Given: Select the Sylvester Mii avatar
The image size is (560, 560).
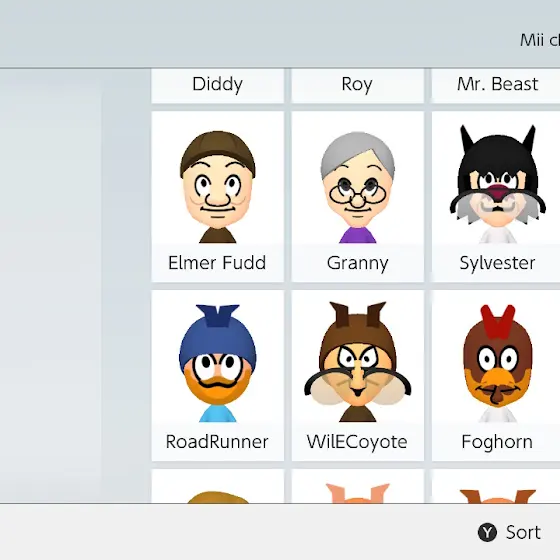Looking at the screenshot, I should point(498,184).
